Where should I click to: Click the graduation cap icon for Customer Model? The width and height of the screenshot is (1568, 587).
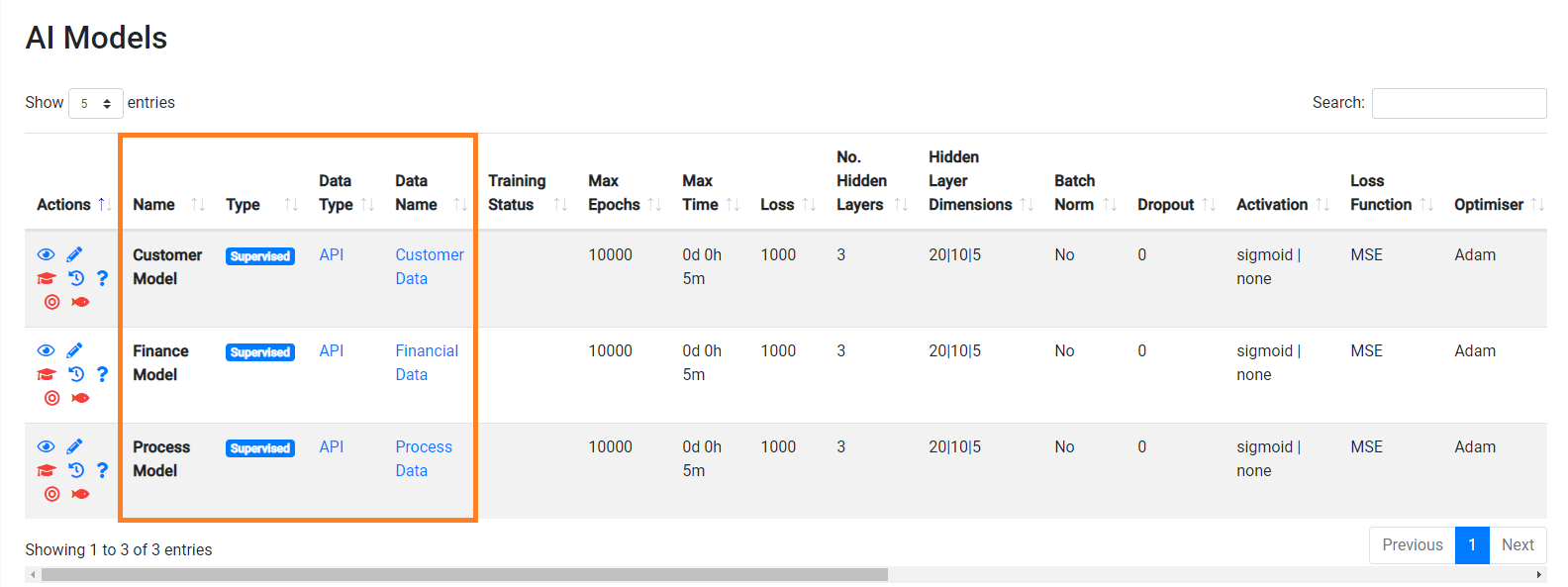point(47,278)
